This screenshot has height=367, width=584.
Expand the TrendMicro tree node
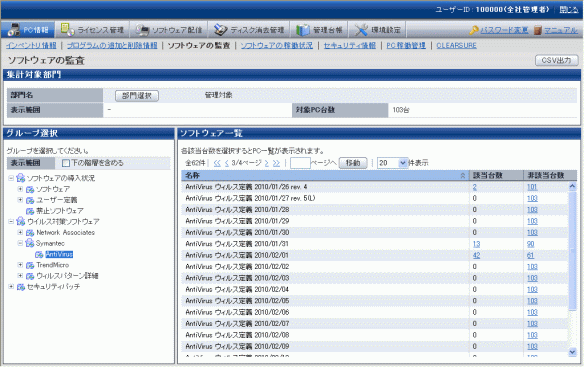pos(20,265)
